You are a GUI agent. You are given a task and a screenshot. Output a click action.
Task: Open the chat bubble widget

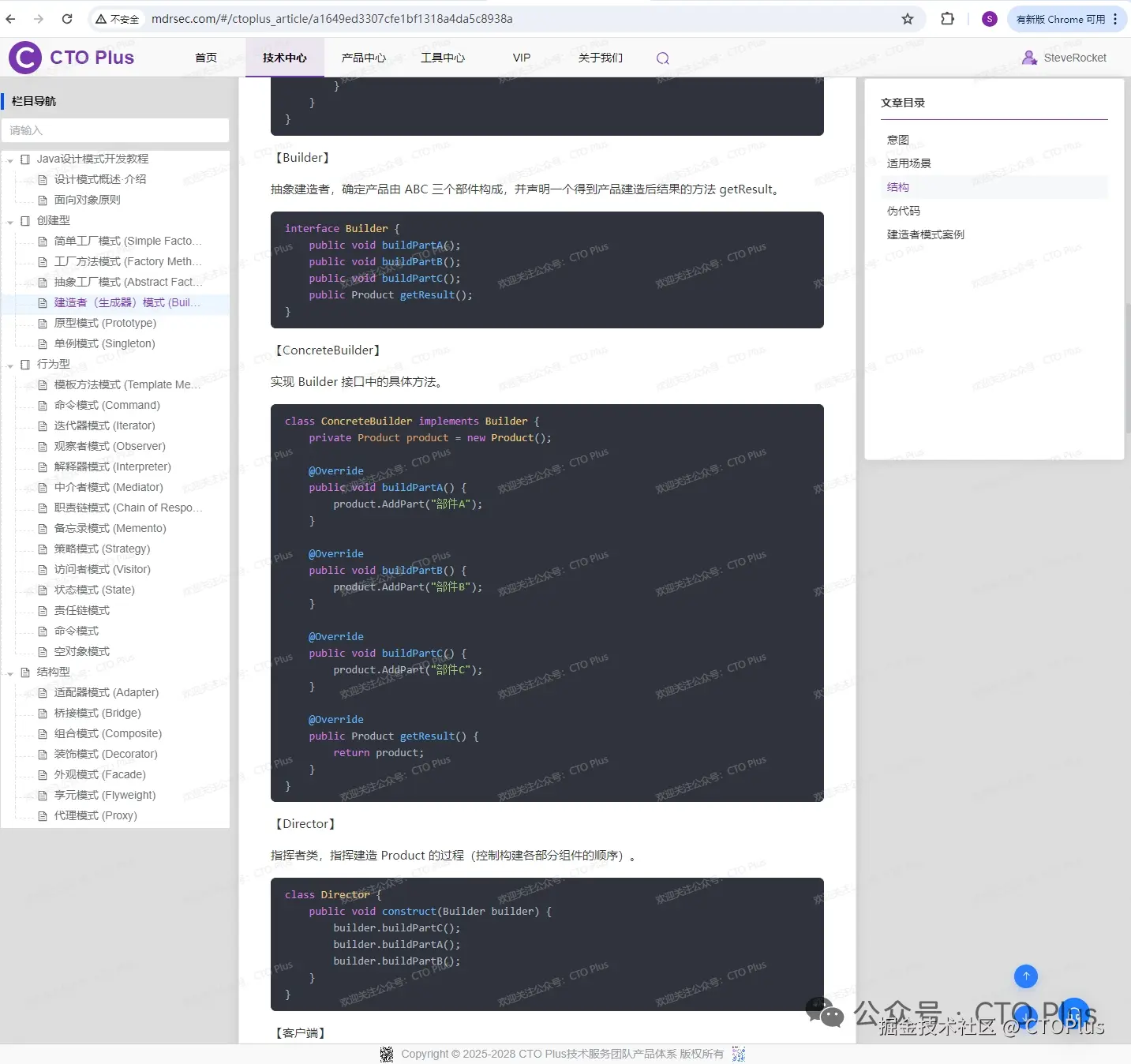point(824,1014)
